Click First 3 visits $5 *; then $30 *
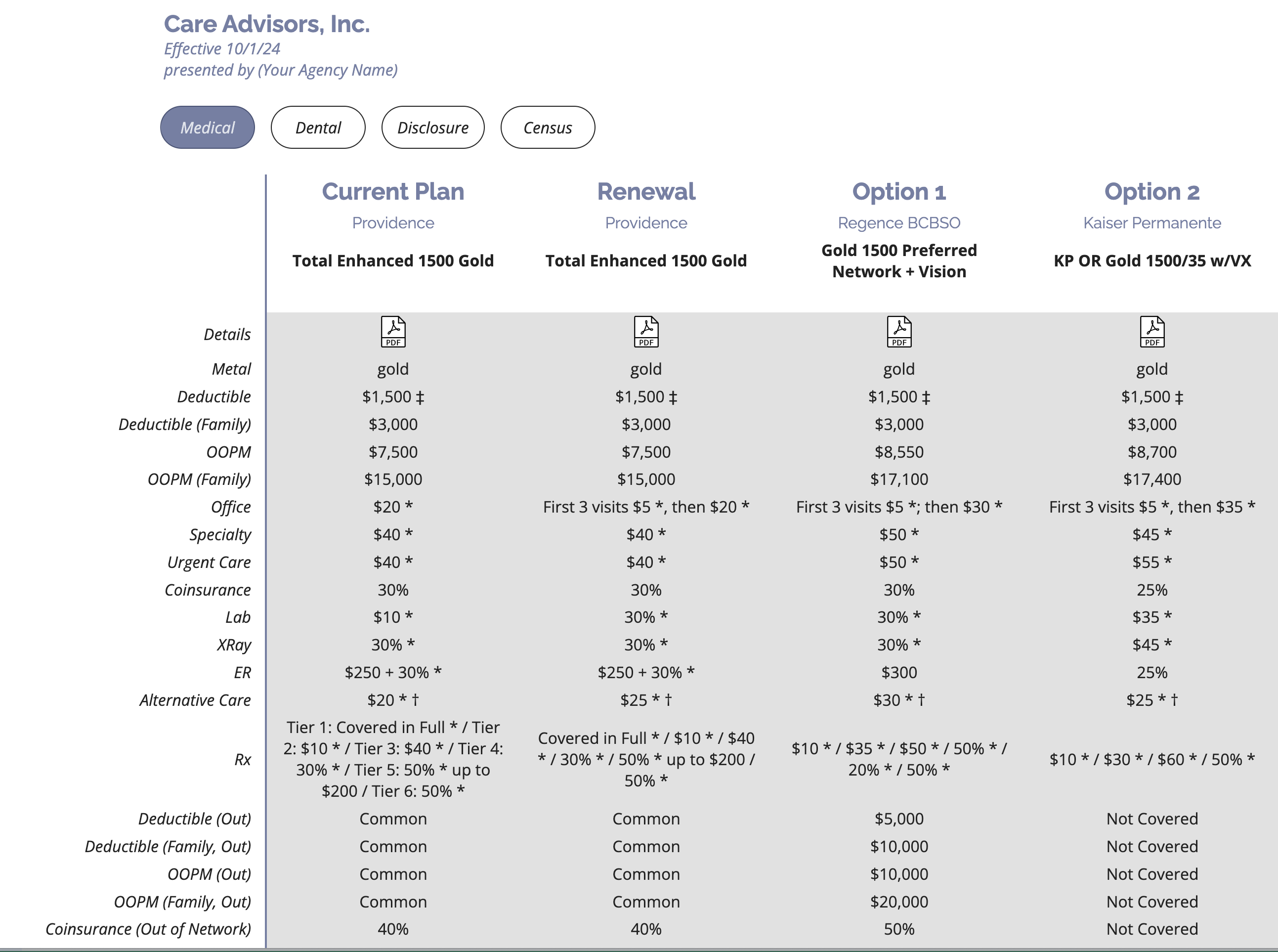The height and width of the screenshot is (952, 1278). pos(899,507)
